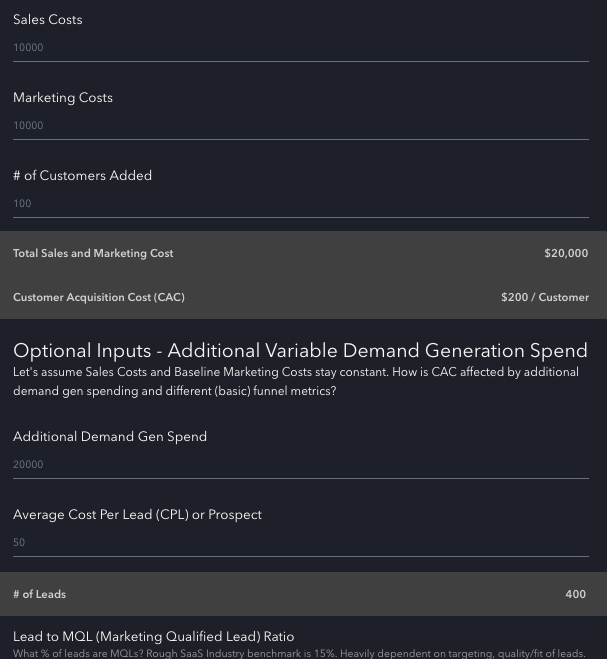607x659 pixels.
Task: Click the "Sales Costs" label text
Action: pyautogui.click(x=47, y=20)
